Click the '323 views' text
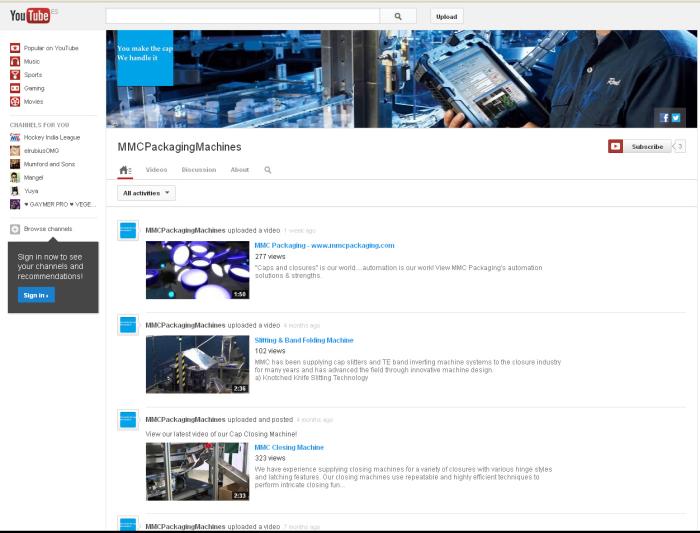Image resolution: width=700 pixels, height=533 pixels. [x=270, y=458]
